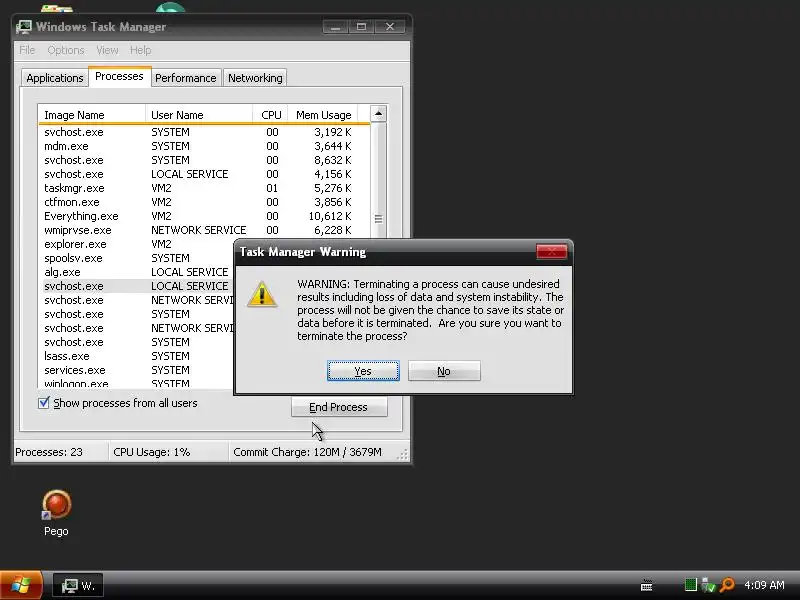Image resolution: width=800 pixels, height=600 pixels.
Task: Open the File menu
Action: (x=27, y=50)
